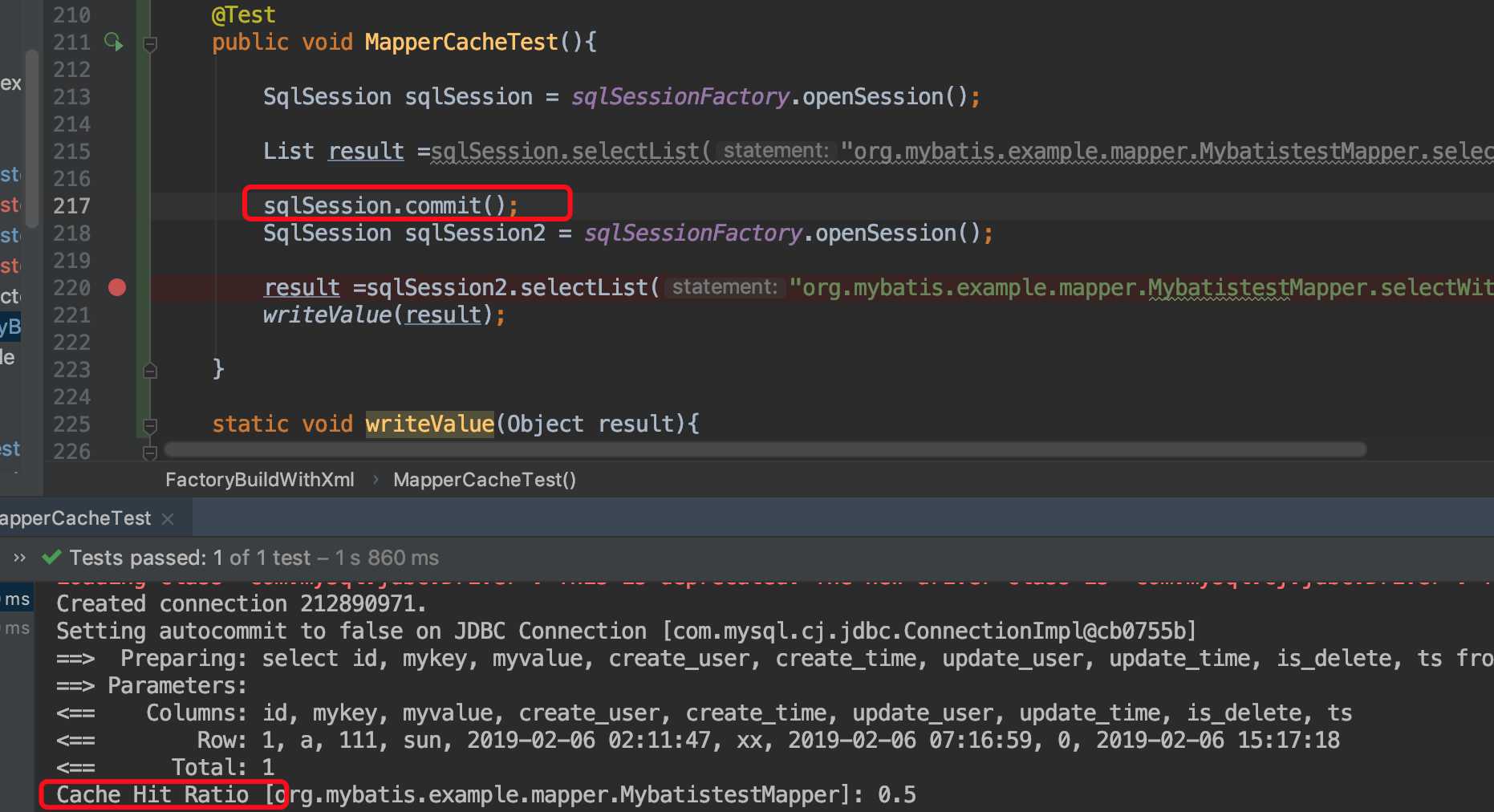The height and width of the screenshot is (812, 1494).
Task: Click the '==> Parameters:' log line
Action: (152, 685)
